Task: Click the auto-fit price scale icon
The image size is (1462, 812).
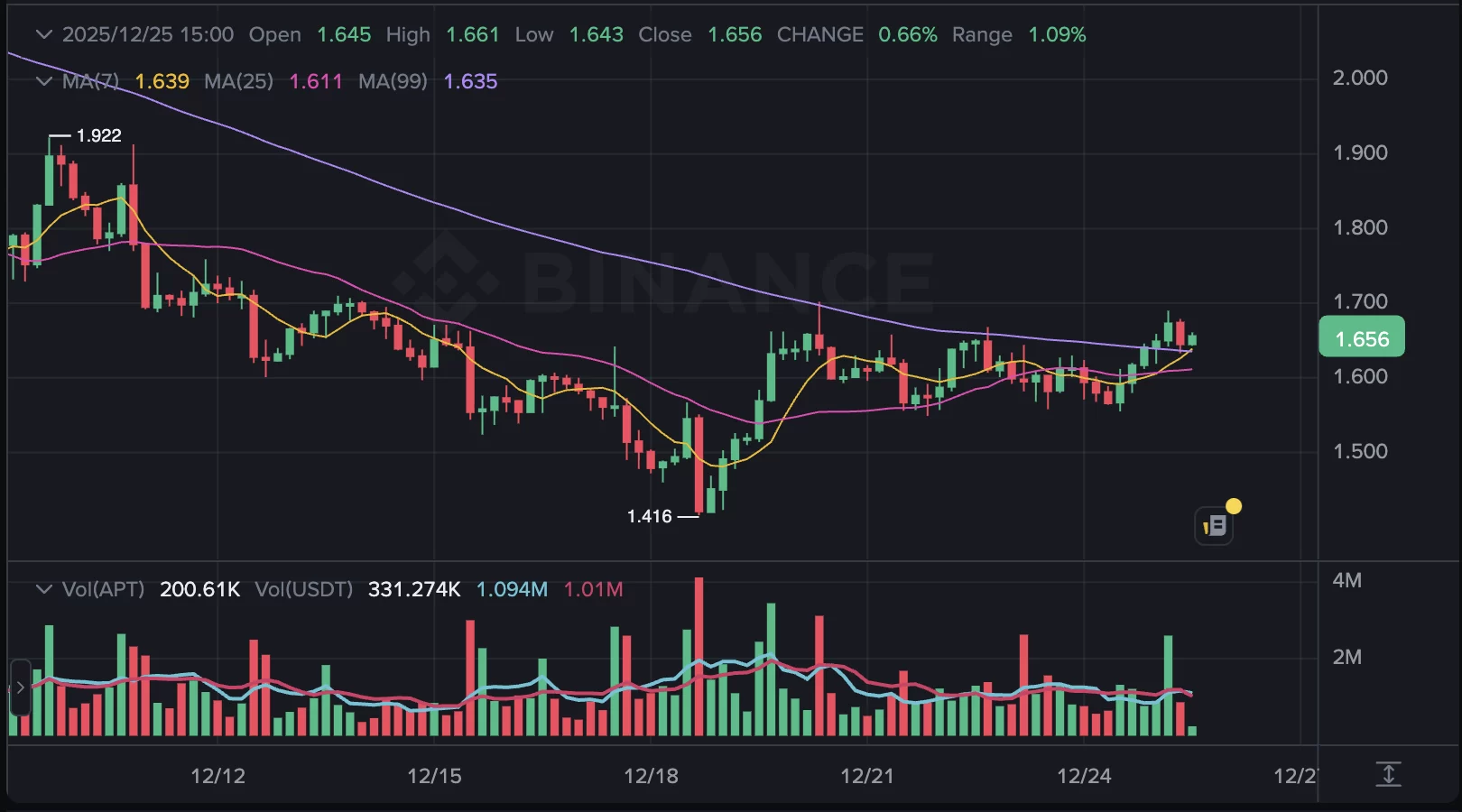Action: (1388, 774)
